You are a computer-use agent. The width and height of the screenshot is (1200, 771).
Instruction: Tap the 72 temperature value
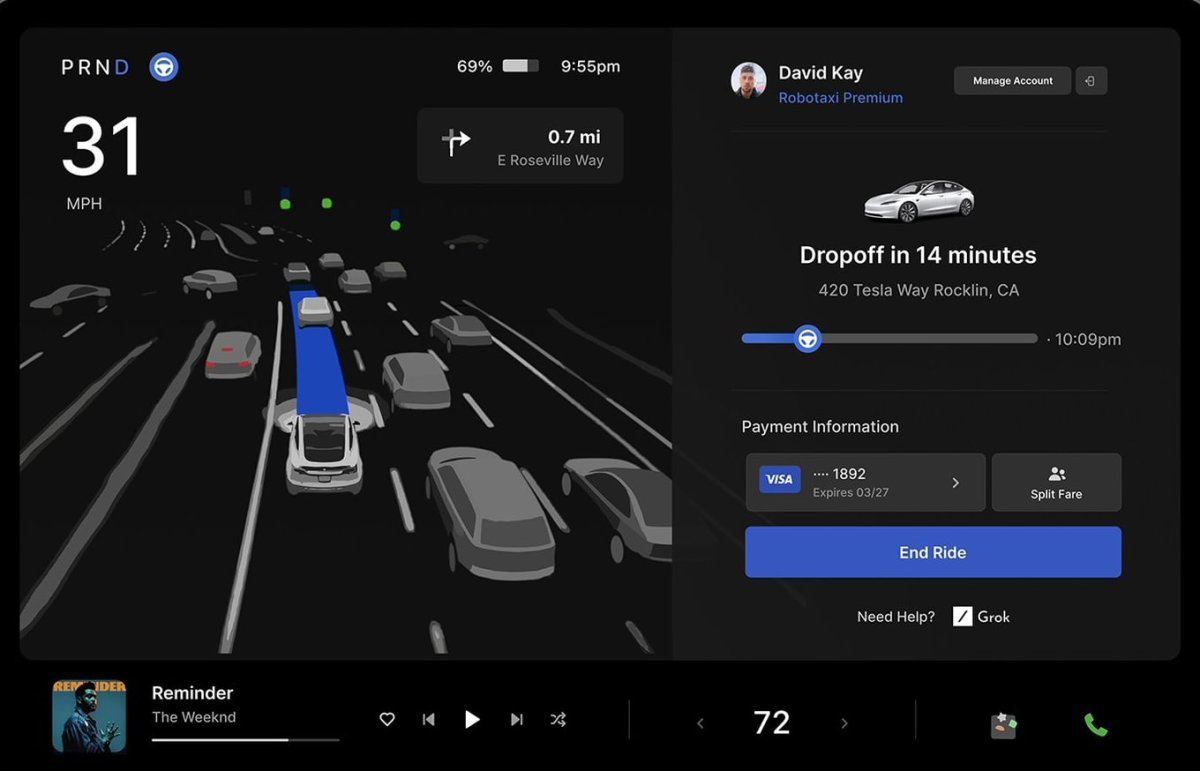tap(771, 723)
